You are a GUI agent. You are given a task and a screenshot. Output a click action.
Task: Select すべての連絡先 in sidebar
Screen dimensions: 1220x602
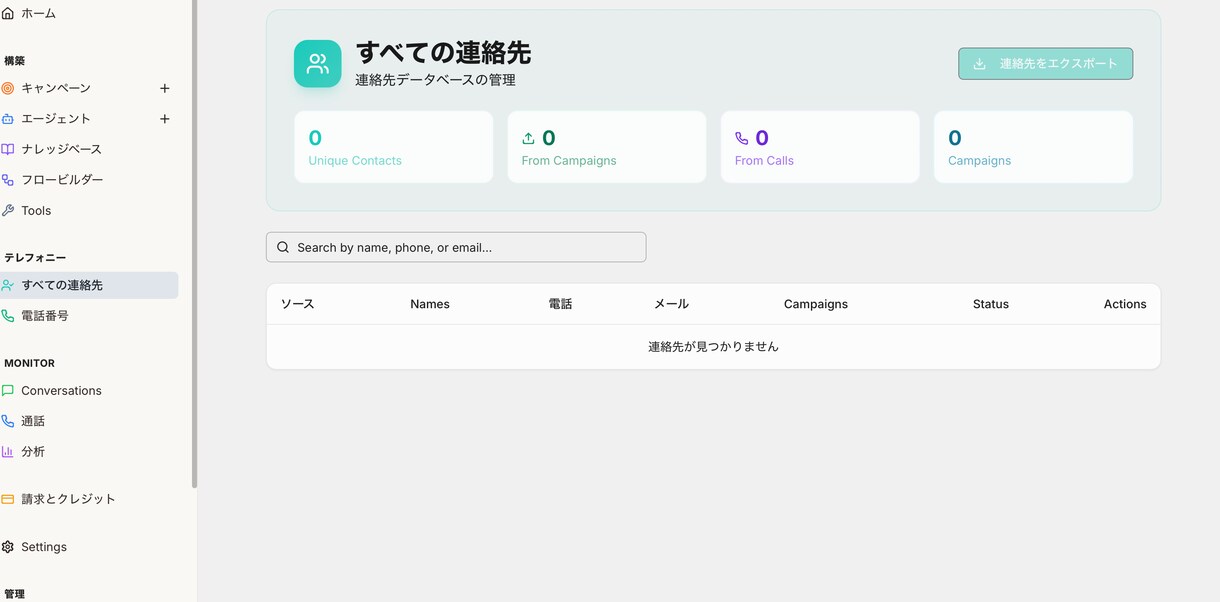tap(89, 285)
